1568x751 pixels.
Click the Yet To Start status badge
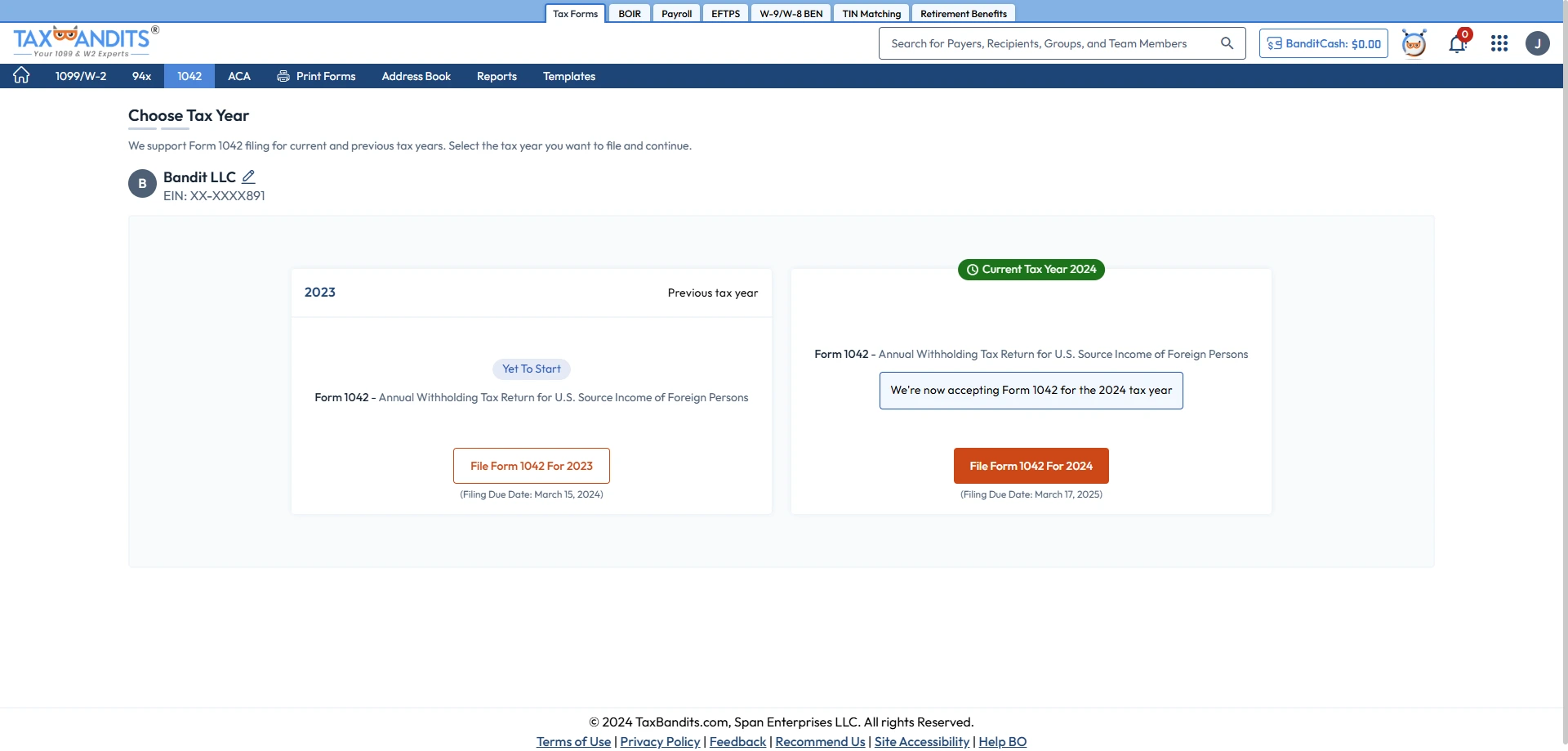(x=532, y=369)
